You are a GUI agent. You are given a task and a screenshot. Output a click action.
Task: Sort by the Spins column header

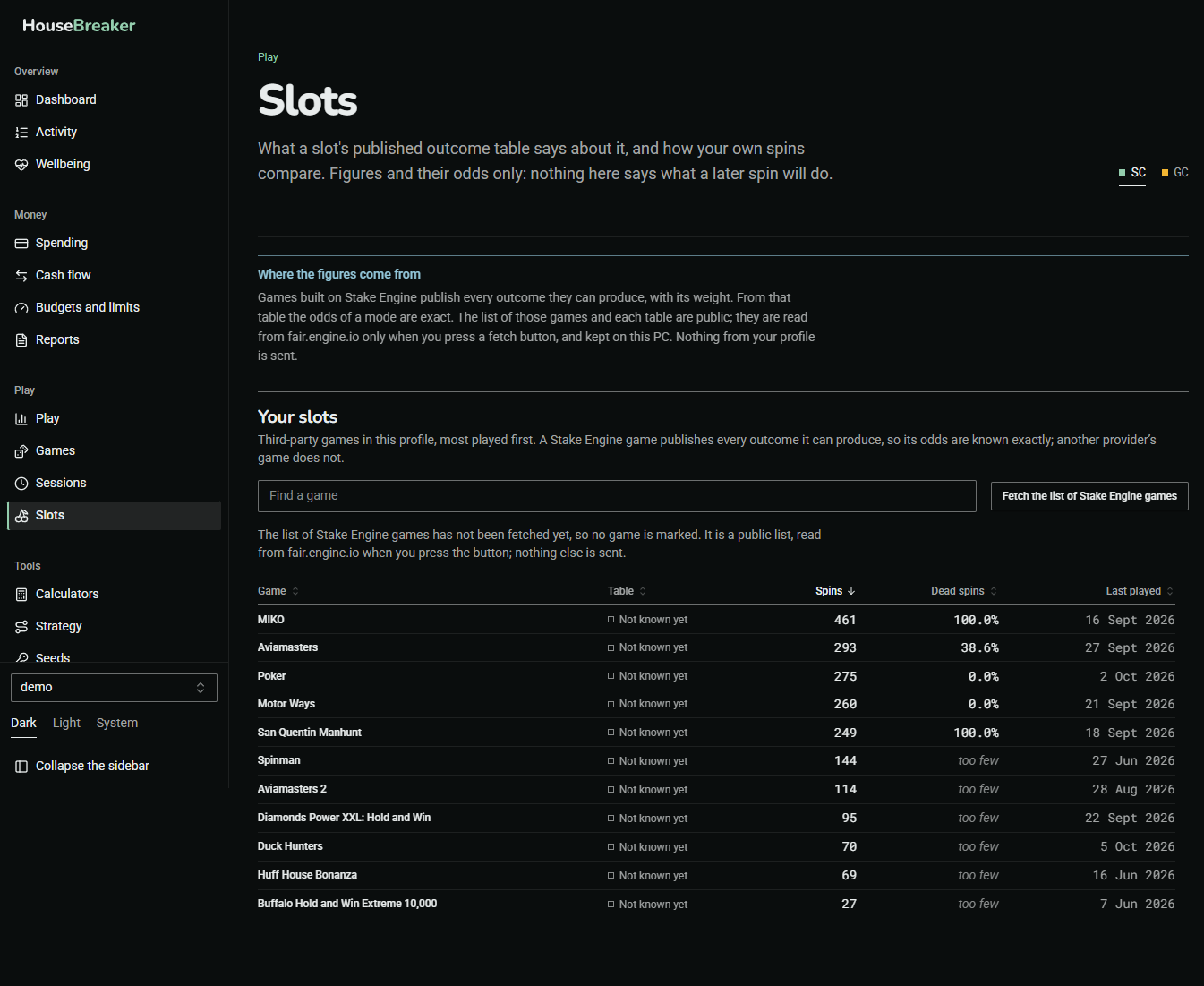click(x=835, y=591)
